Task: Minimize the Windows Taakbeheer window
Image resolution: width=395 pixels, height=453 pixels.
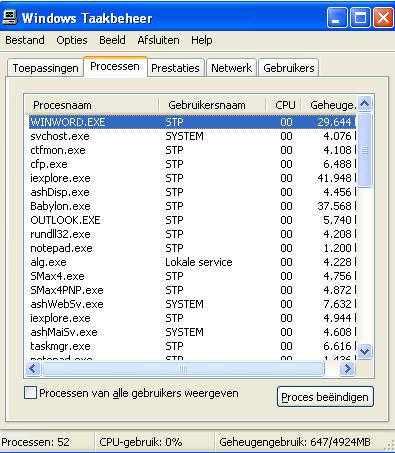Action: click(337, 17)
